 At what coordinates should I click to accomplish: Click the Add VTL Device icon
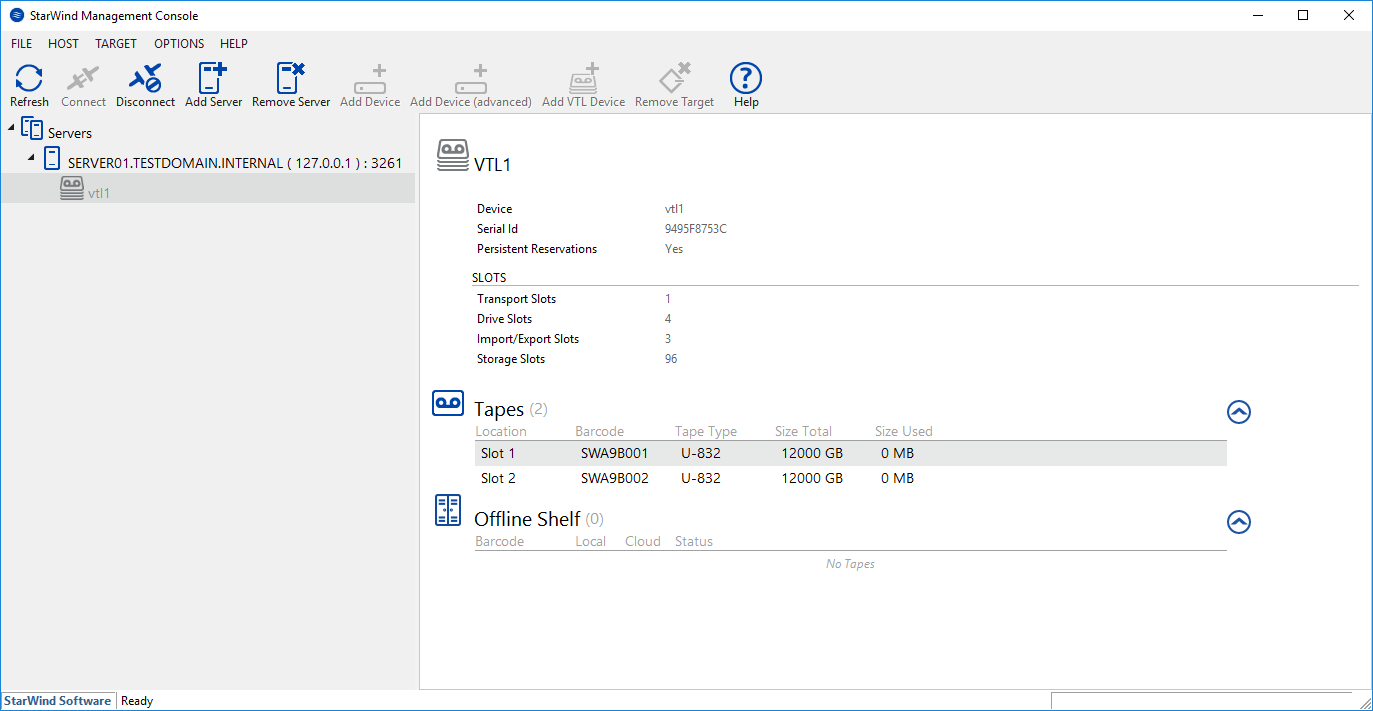point(583,79)
